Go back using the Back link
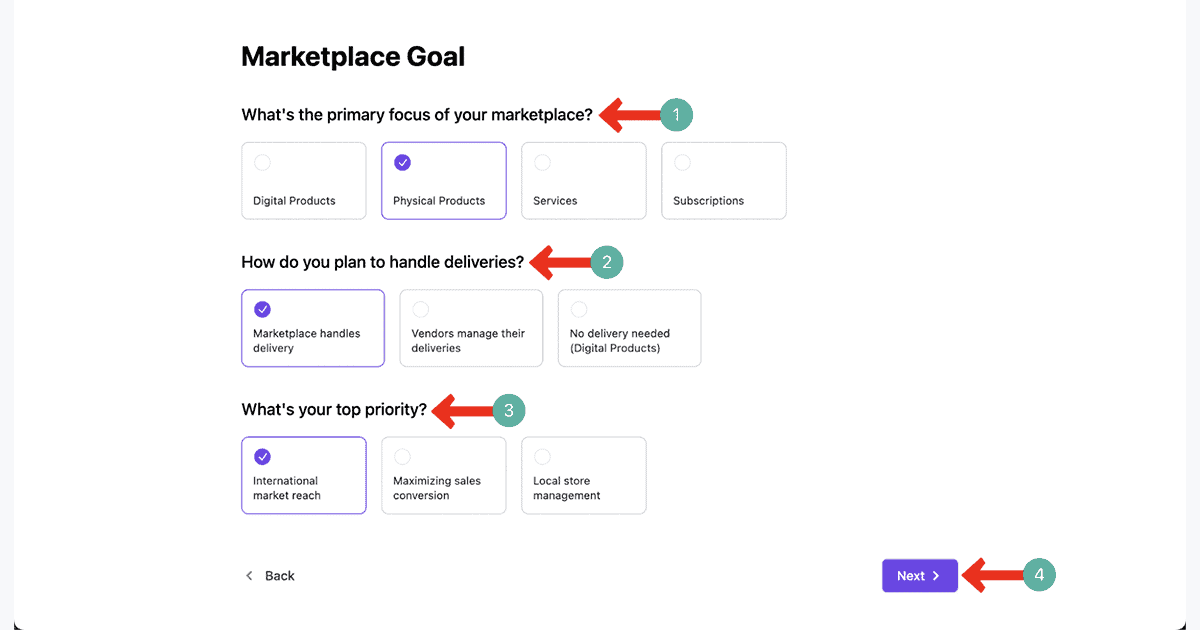 279,575
